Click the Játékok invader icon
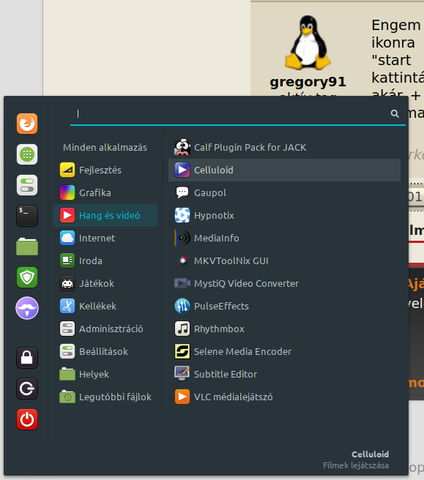The height and width of the screenshot is (480, 424). click(67, 283)
